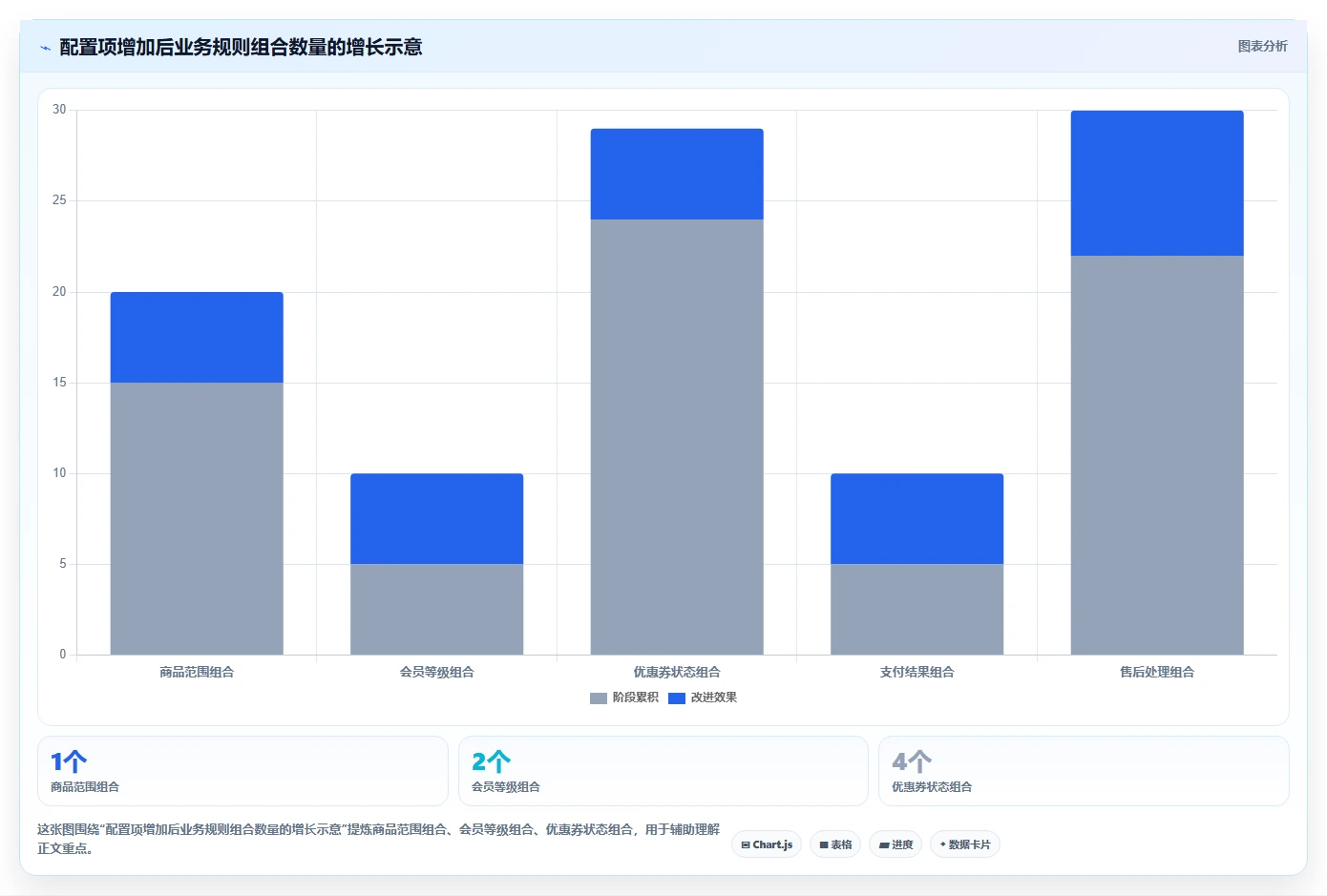Click the gray segment of 支付结果组合 bar
The image size is (1327, 896).
coord(917,610)
